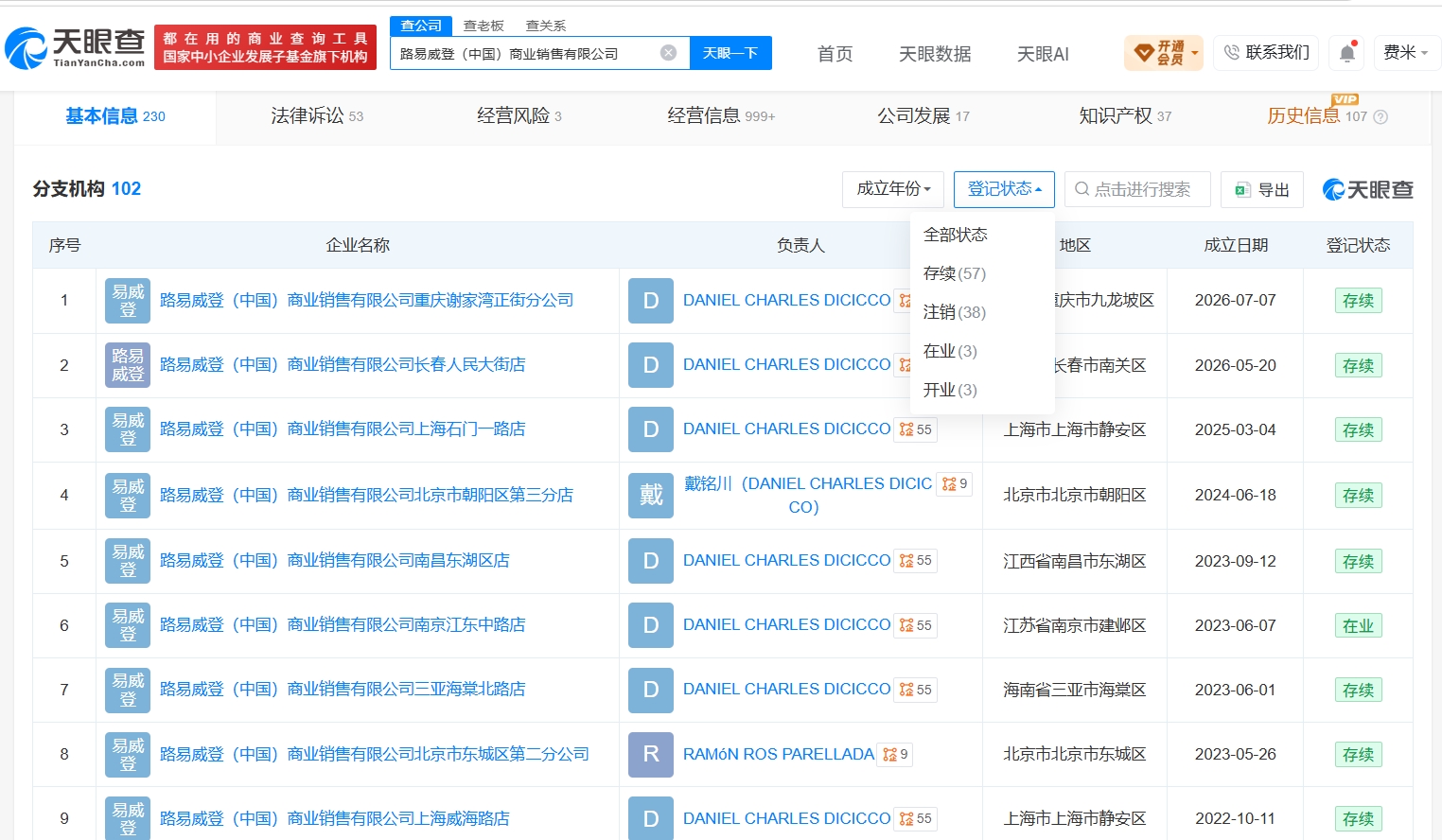Open 天眼数据 in the top navigation
1442x840 pixels.
click(935, 54)
